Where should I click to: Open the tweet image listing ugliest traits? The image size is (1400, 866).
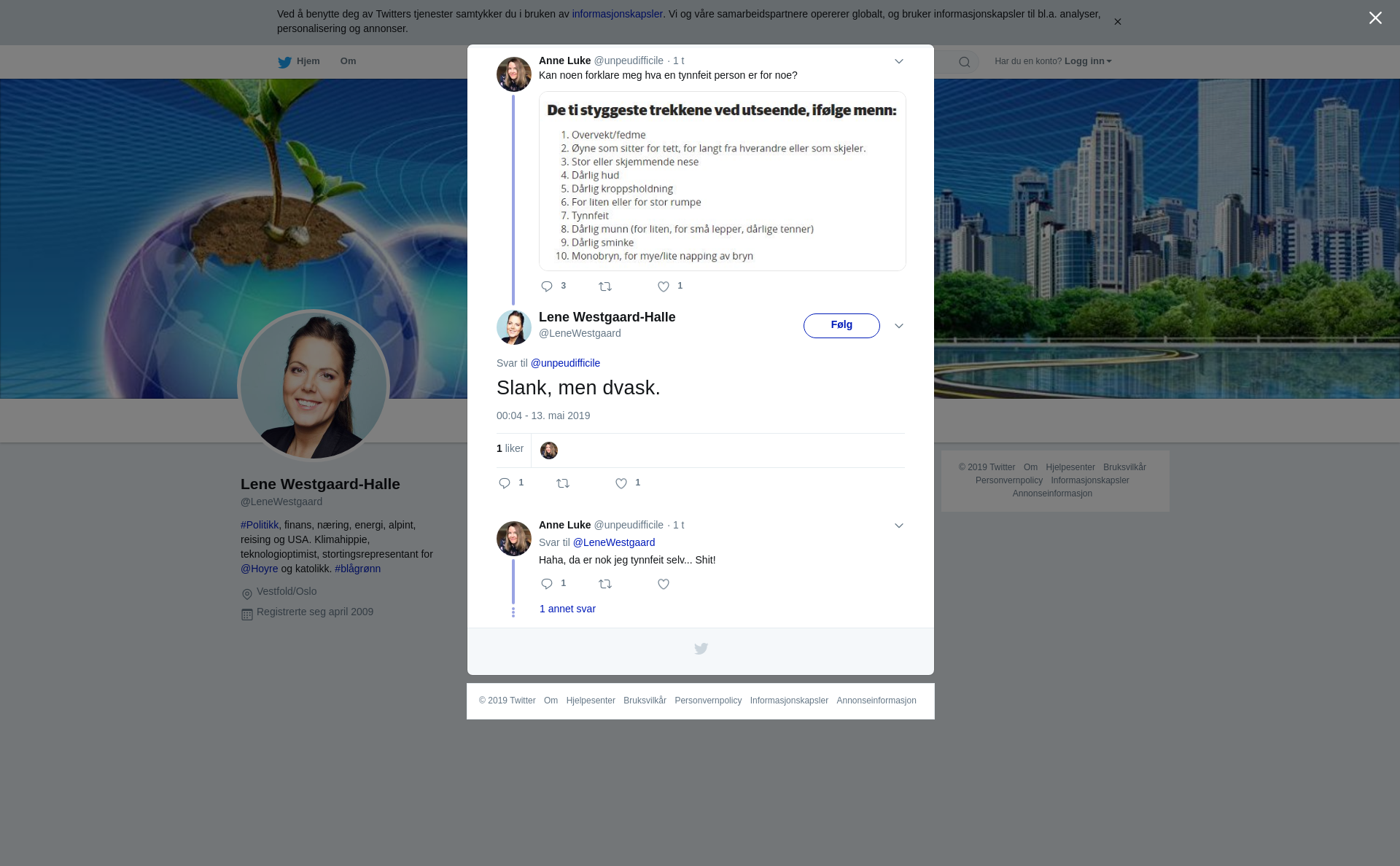723,181
